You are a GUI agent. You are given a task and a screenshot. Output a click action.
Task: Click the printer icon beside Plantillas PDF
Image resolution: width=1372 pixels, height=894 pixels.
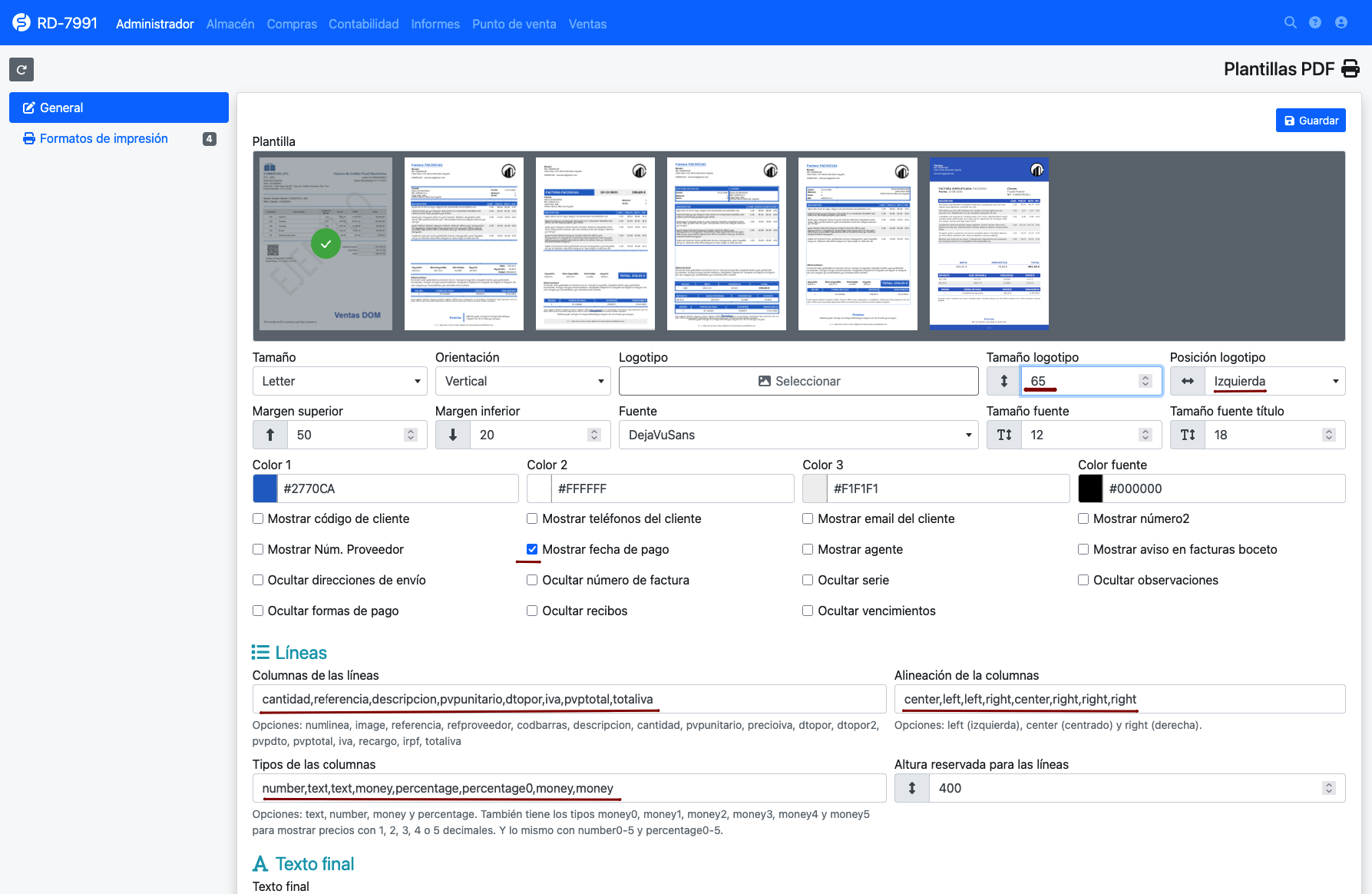click(x=1350, y=69)
